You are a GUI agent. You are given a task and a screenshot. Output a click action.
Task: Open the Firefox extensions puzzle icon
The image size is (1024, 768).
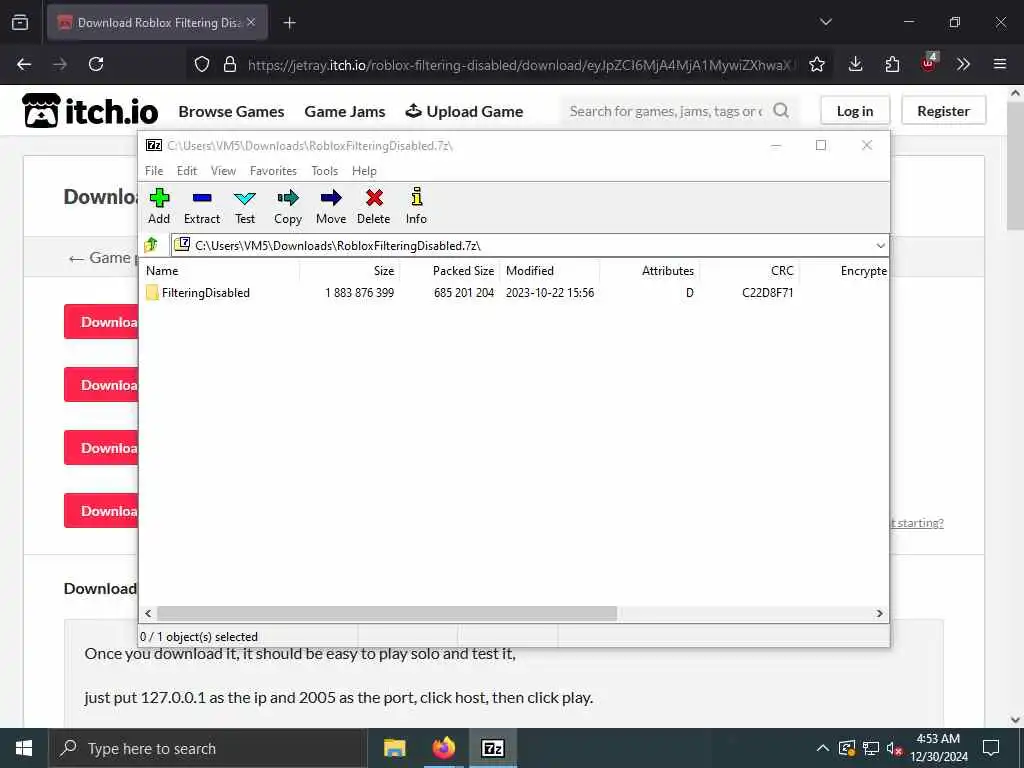coord(892,64)
